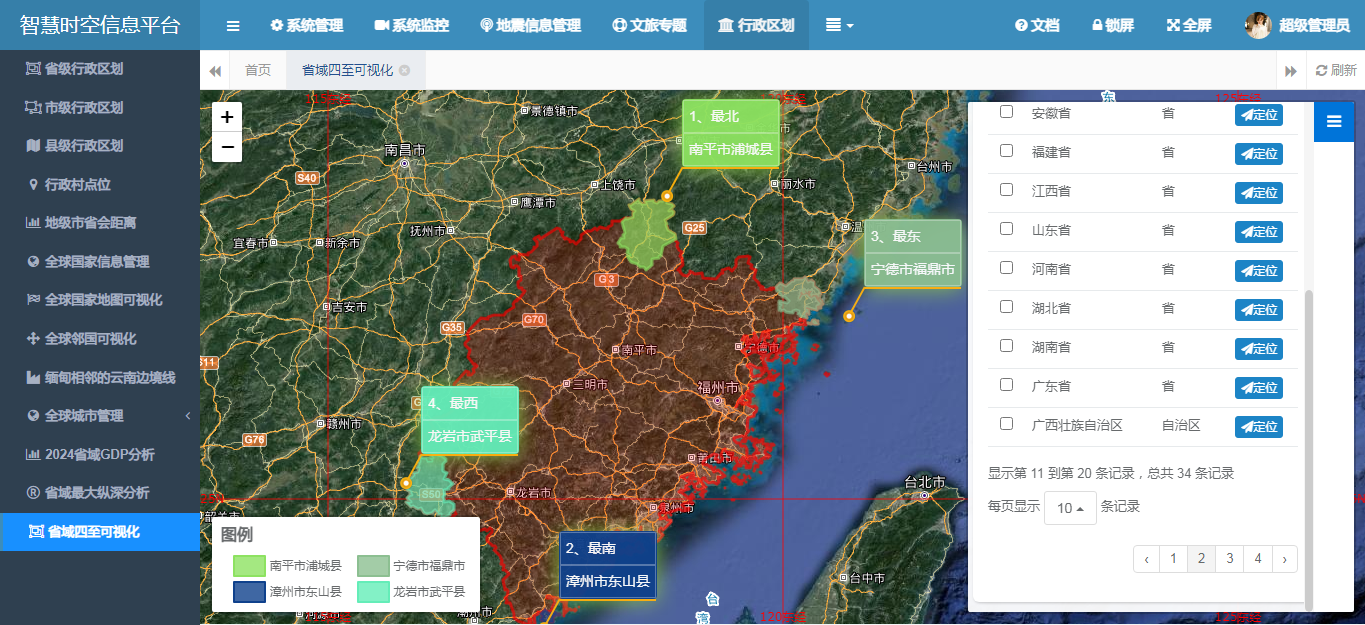Select 行政区划 top menu
Screen dimensions: 1365x625
coord(757,25)
